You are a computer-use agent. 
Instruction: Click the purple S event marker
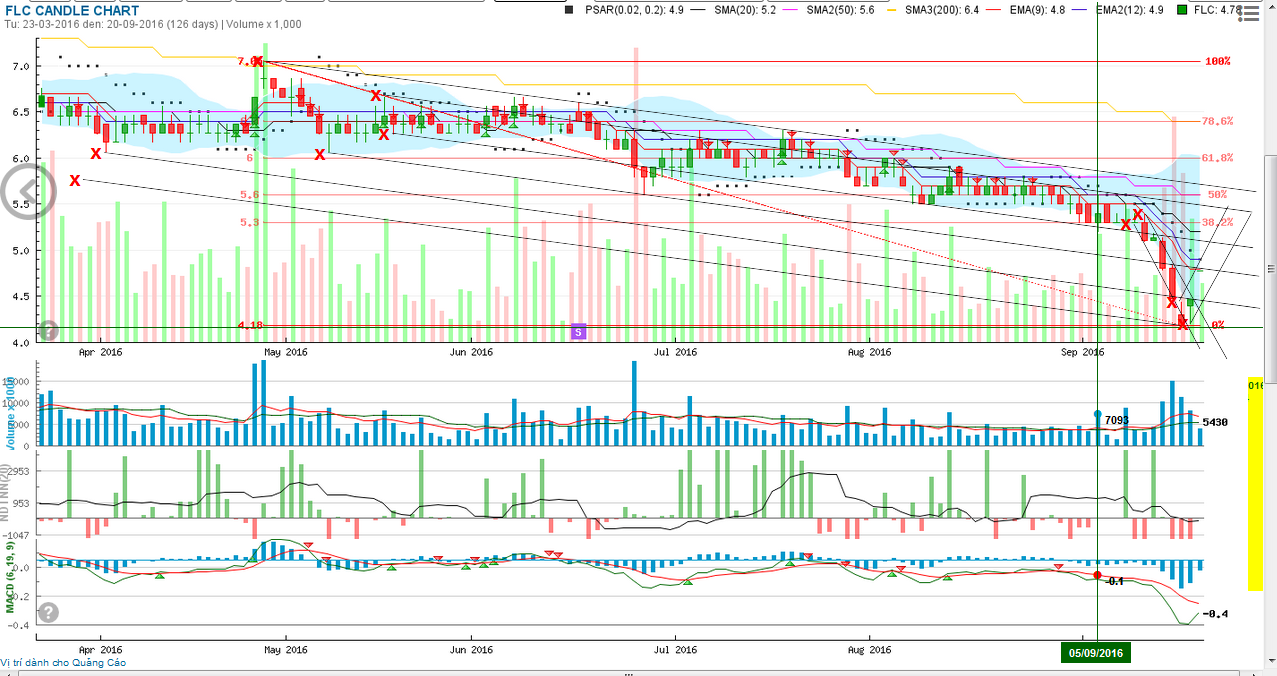(577, 330)
